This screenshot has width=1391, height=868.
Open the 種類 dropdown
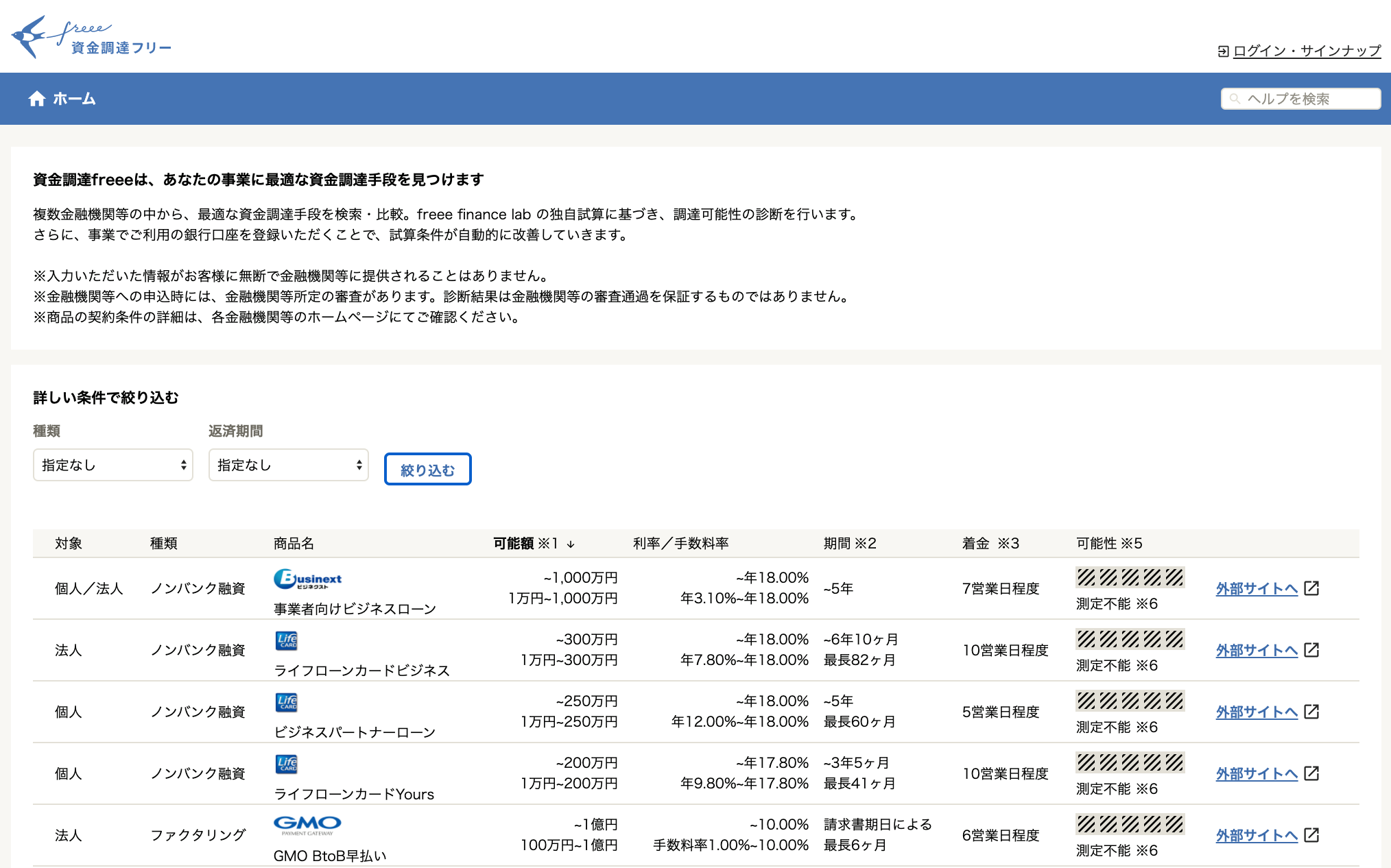pos(113,466)
